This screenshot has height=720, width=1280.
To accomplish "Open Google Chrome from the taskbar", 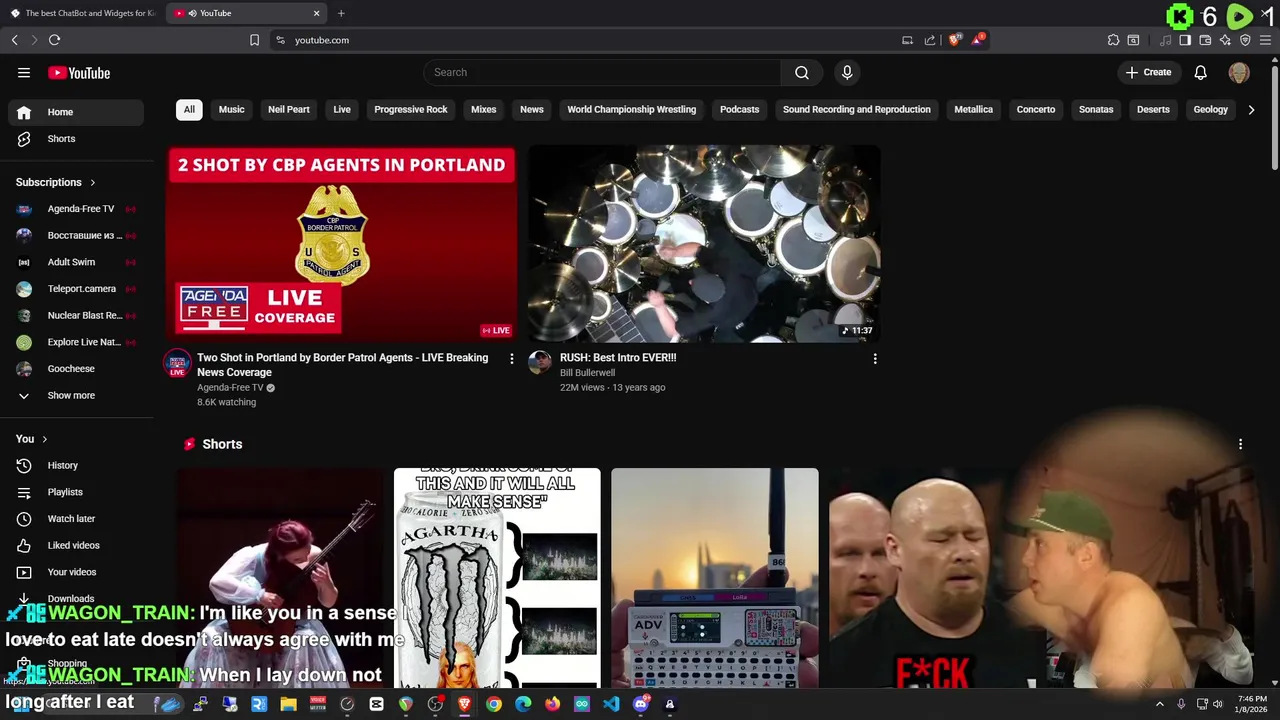I will click(x=494, y=704).
